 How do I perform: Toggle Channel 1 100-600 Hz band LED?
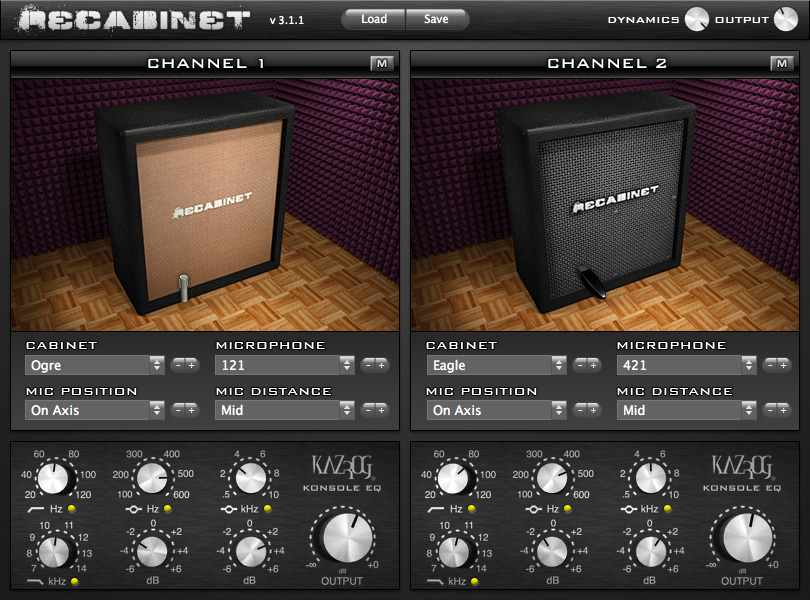coord(167,509)
